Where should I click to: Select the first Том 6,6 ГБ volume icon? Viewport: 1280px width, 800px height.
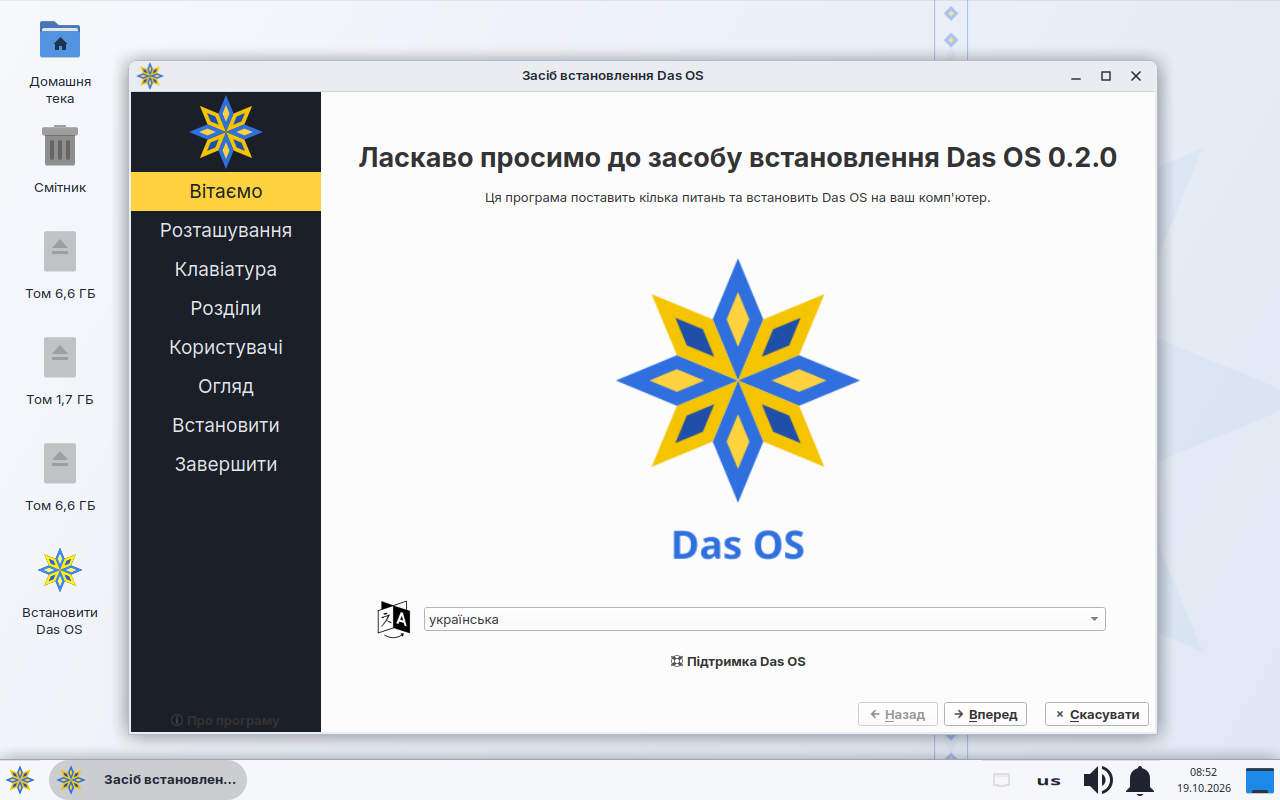point(60,251)
